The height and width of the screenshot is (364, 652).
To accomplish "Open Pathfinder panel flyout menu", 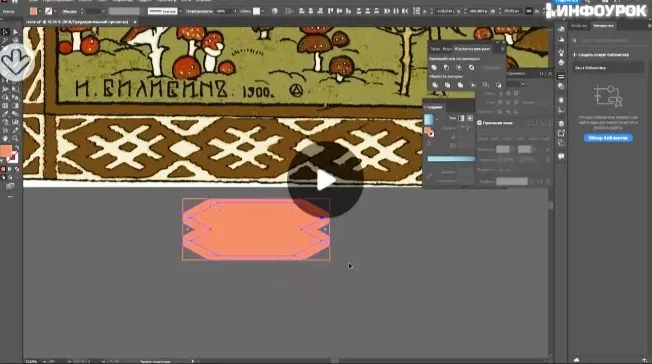I will click(x=502, y=49).
